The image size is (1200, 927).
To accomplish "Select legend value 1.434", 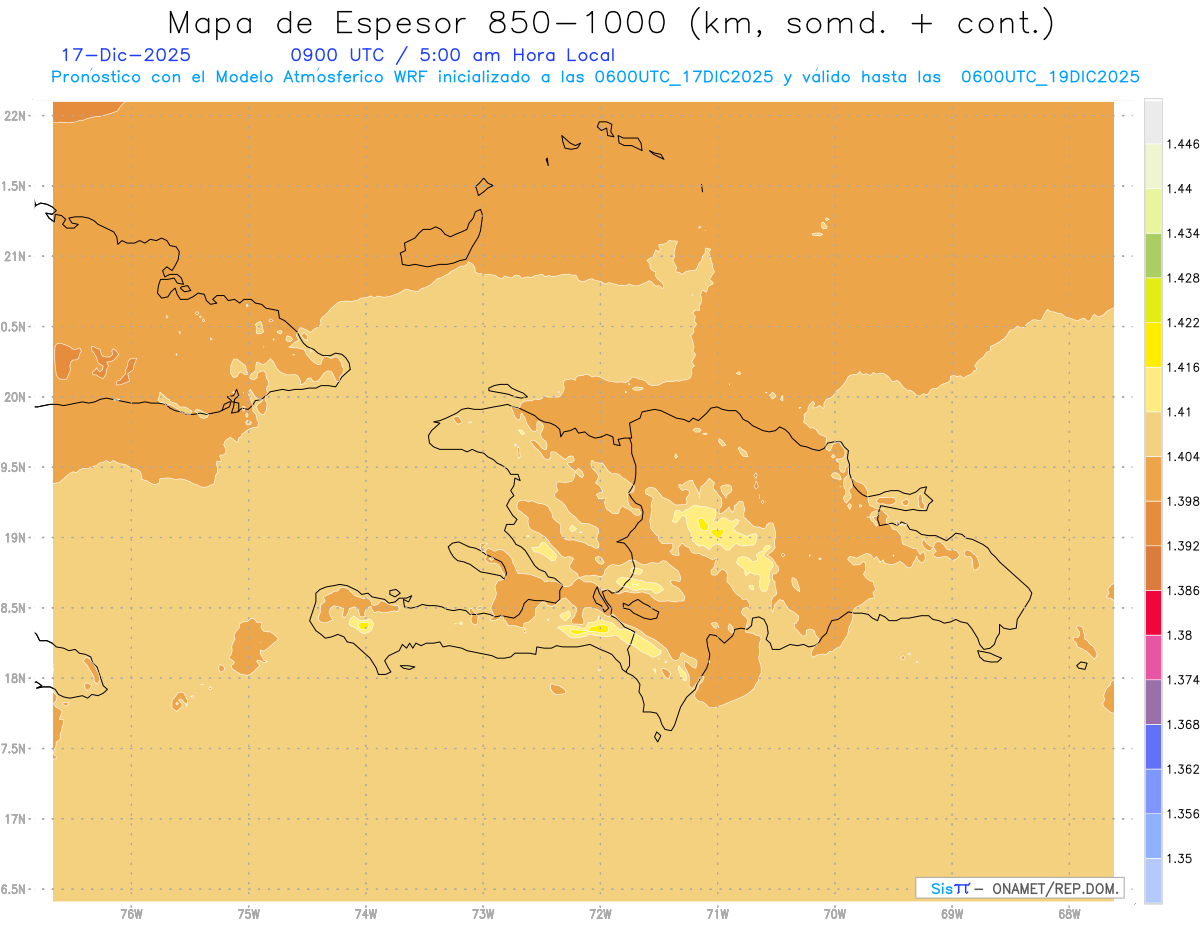I will tap(1182, 233).
